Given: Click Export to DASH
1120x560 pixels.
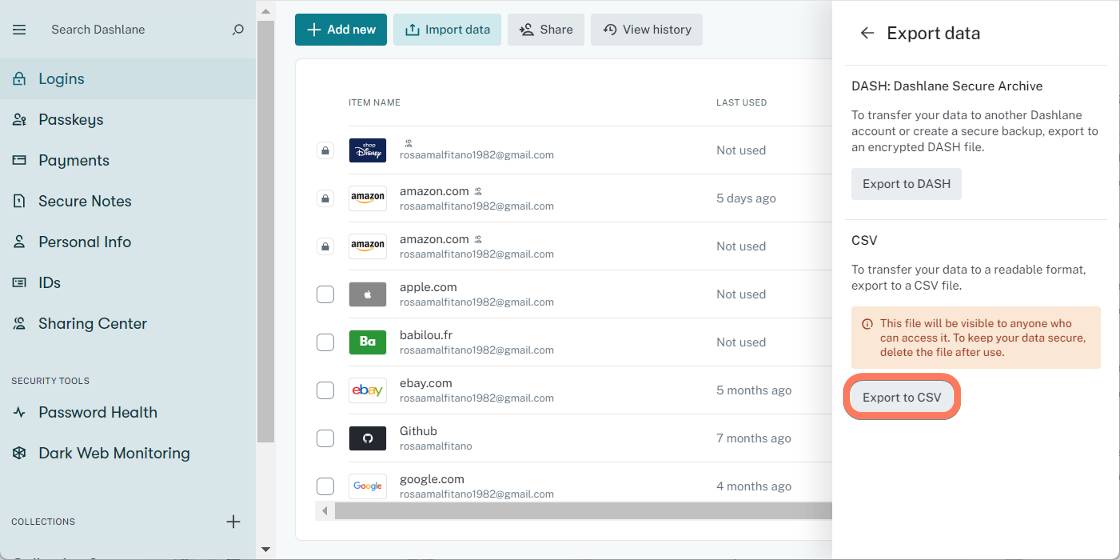Looking at the screenshot, I should tap(906, 184).
